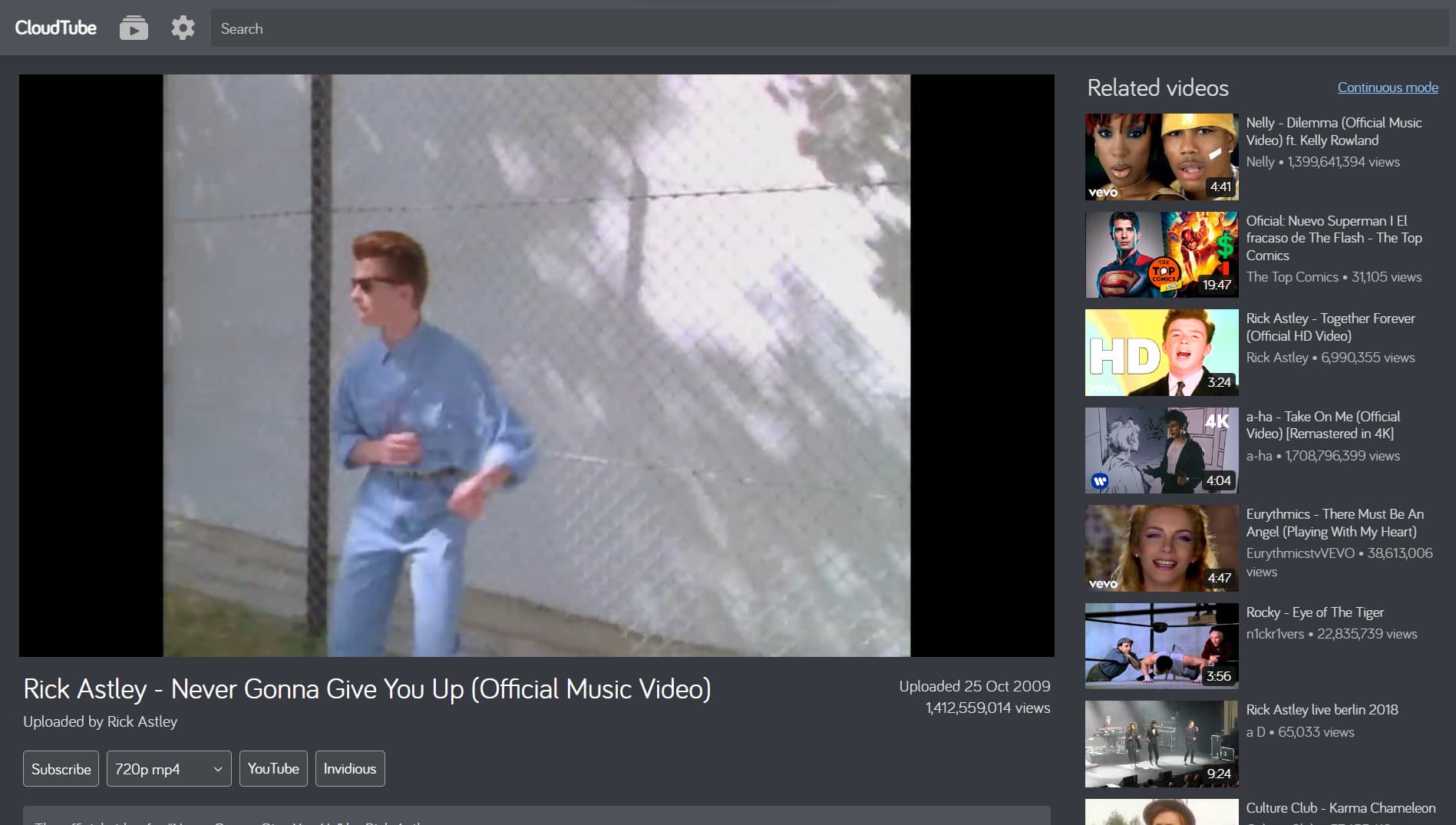Select 'a-ha - Take On Me' title
Viewport: 1456px width, 825px height.
tap(1323, 425)
